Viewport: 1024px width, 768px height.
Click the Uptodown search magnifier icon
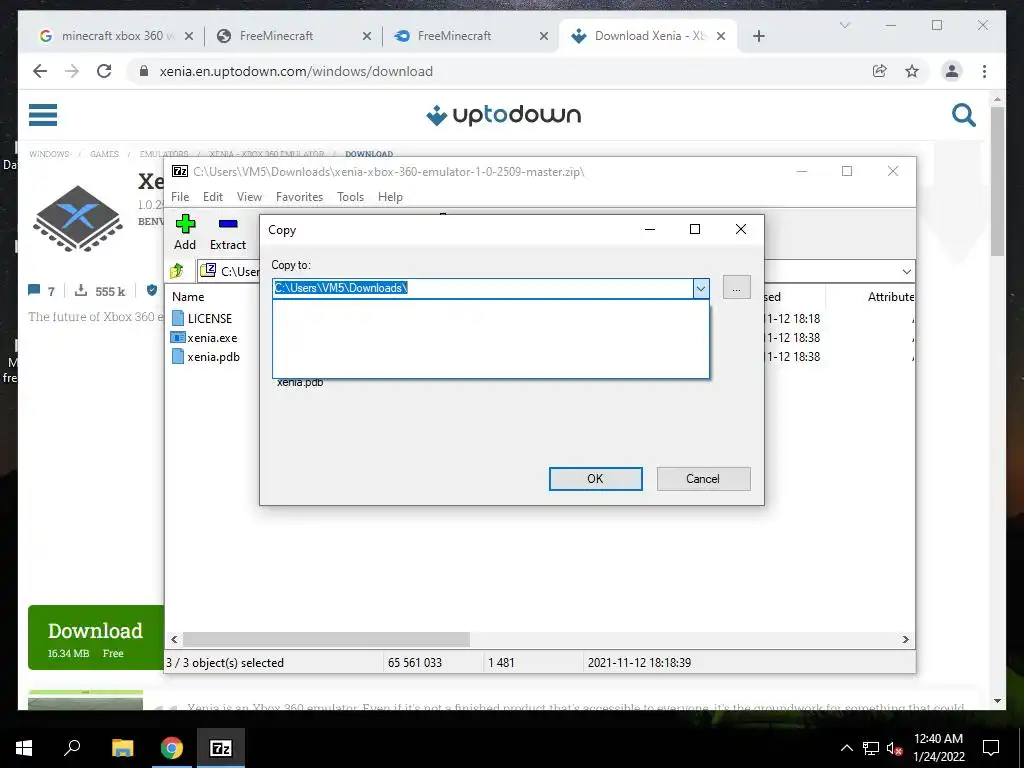963,116
